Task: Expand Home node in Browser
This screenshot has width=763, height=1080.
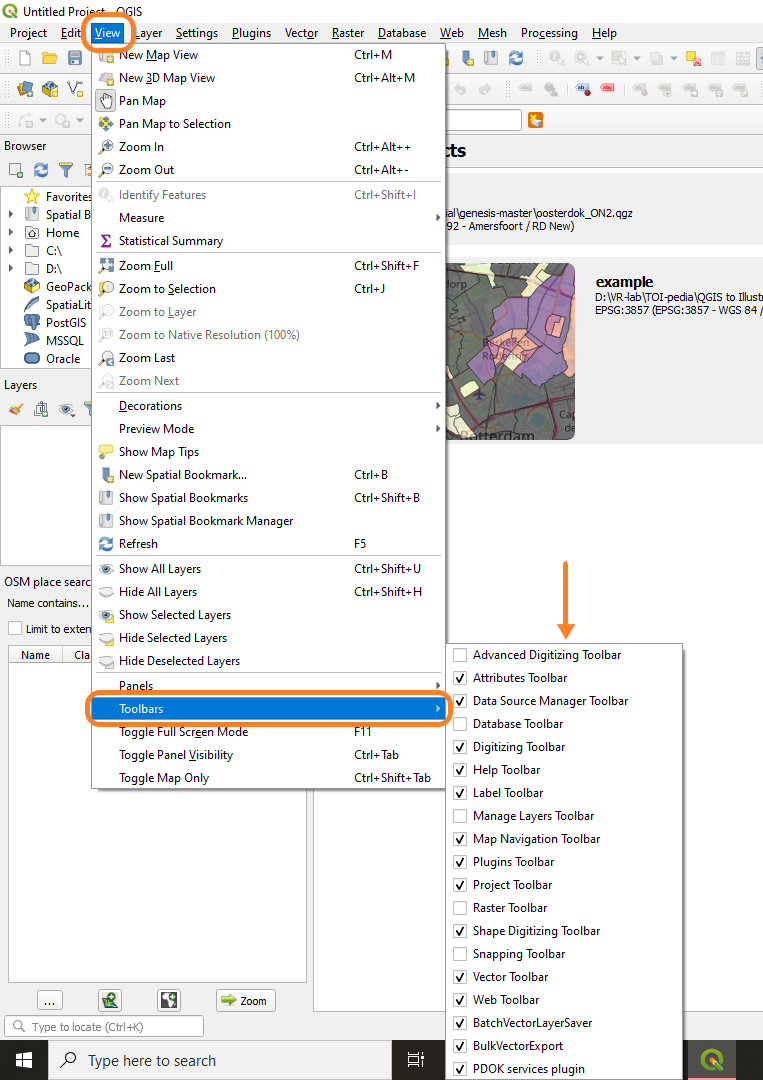Action: pyautogui.click(x=10, y=233)
